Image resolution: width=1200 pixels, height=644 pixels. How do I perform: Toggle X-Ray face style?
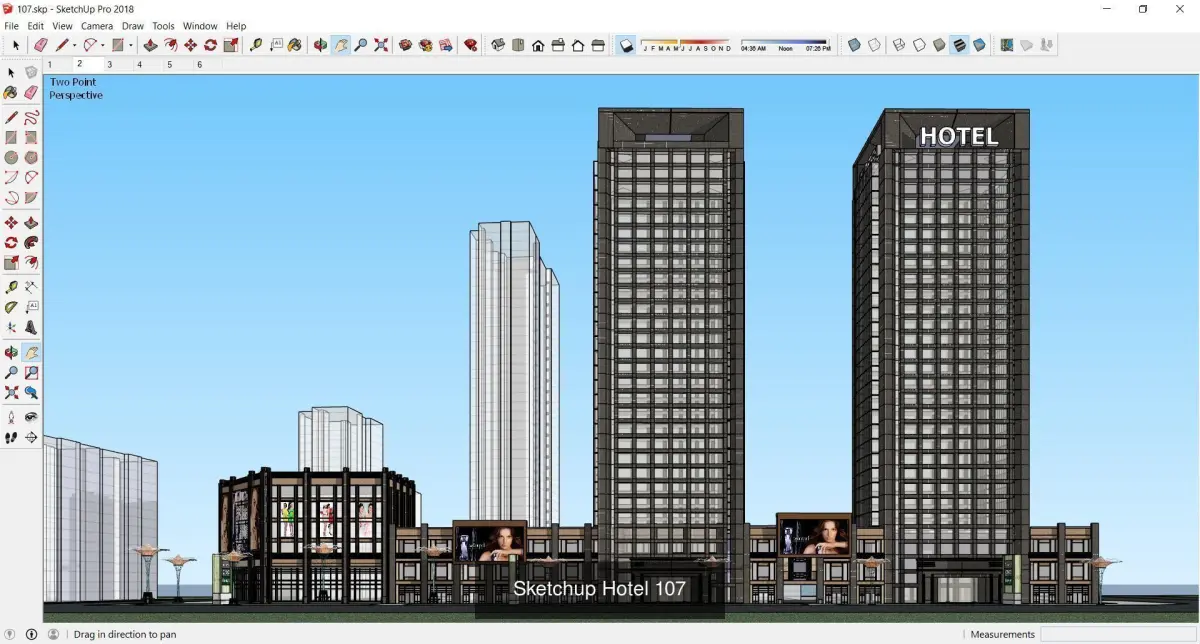tap(854, 45)
